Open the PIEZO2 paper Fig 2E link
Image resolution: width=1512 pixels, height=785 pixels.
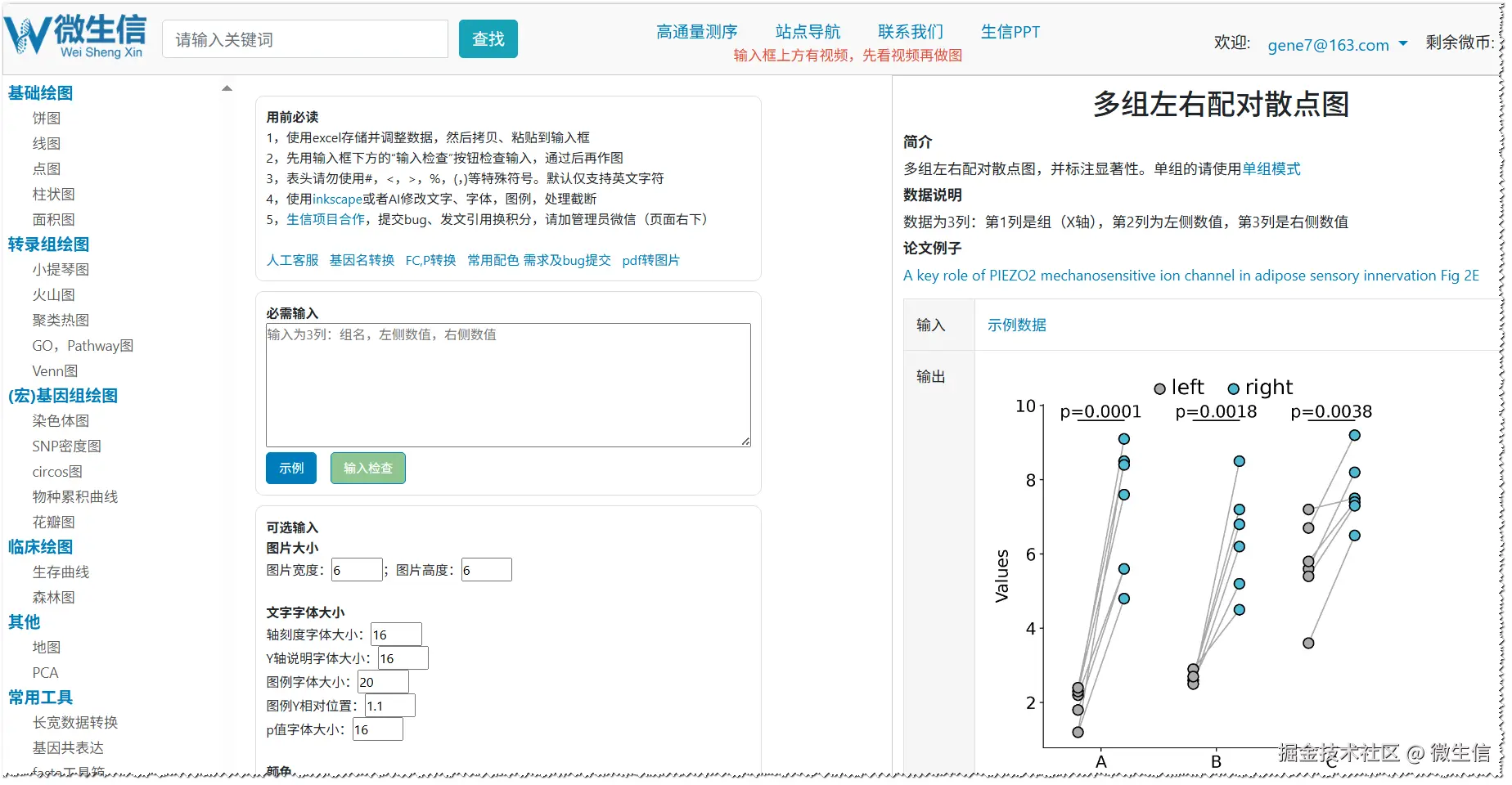1191,276
